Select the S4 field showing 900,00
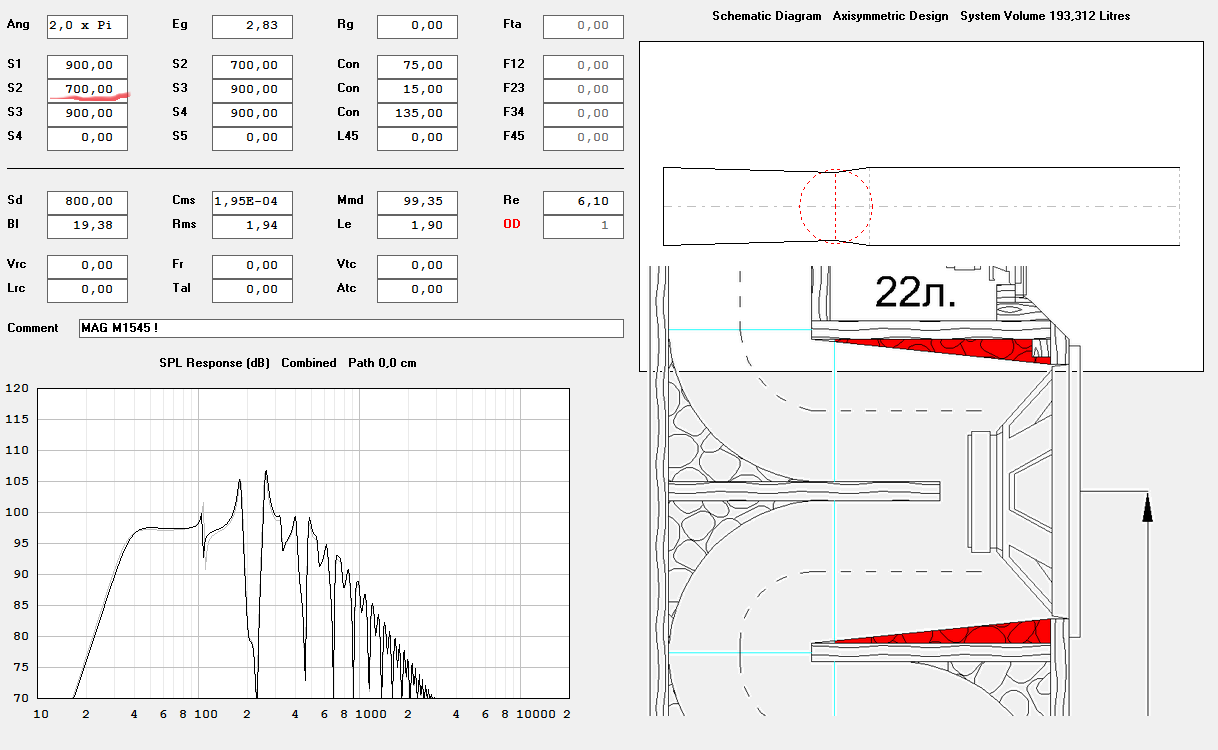Viewport: 1218px width, 750px height. pyautogui.click(x=252, y=114)
